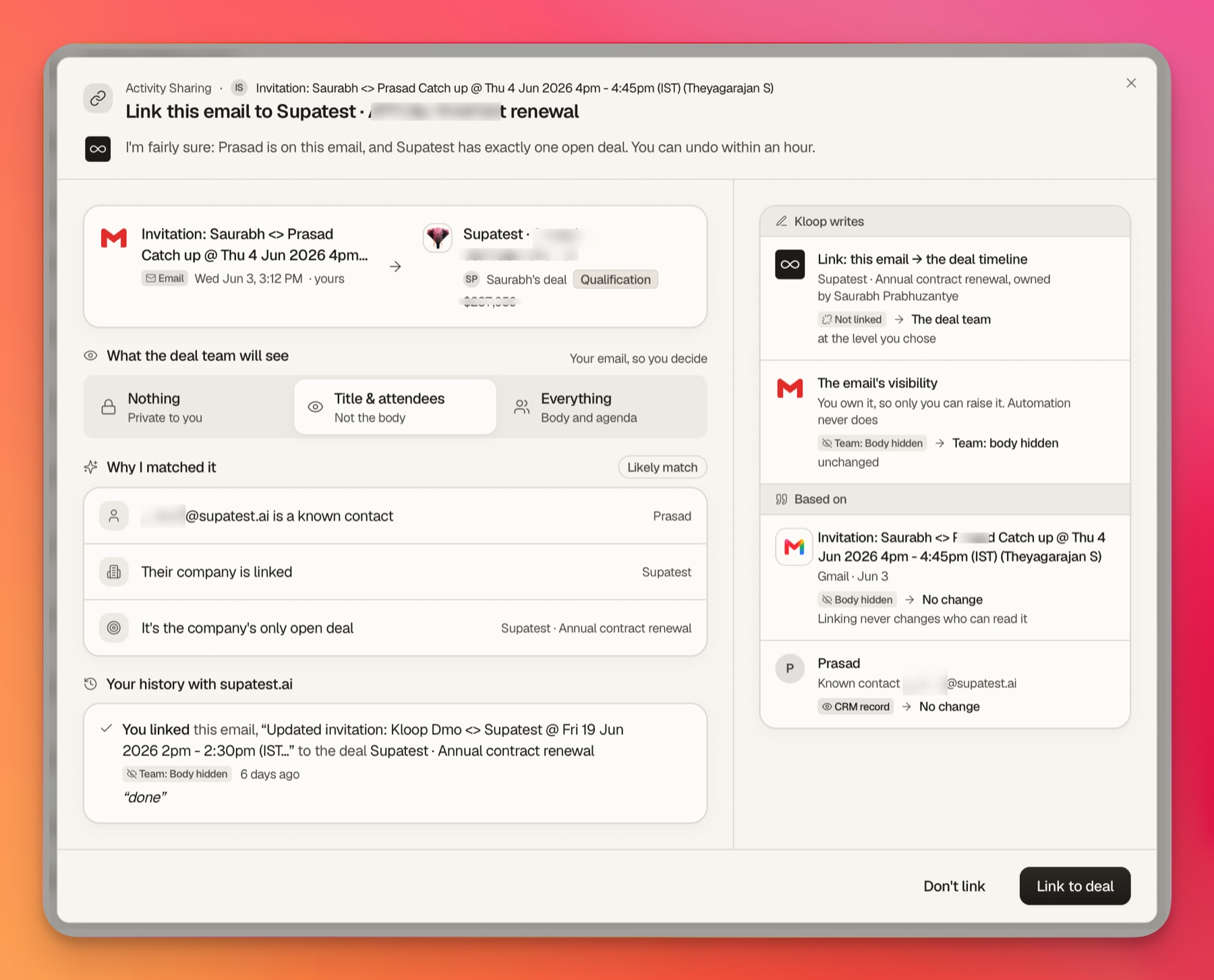Screen dimensions: 1214x980
Task: Click the Kloop logo in Link email section
Action: 790,264
